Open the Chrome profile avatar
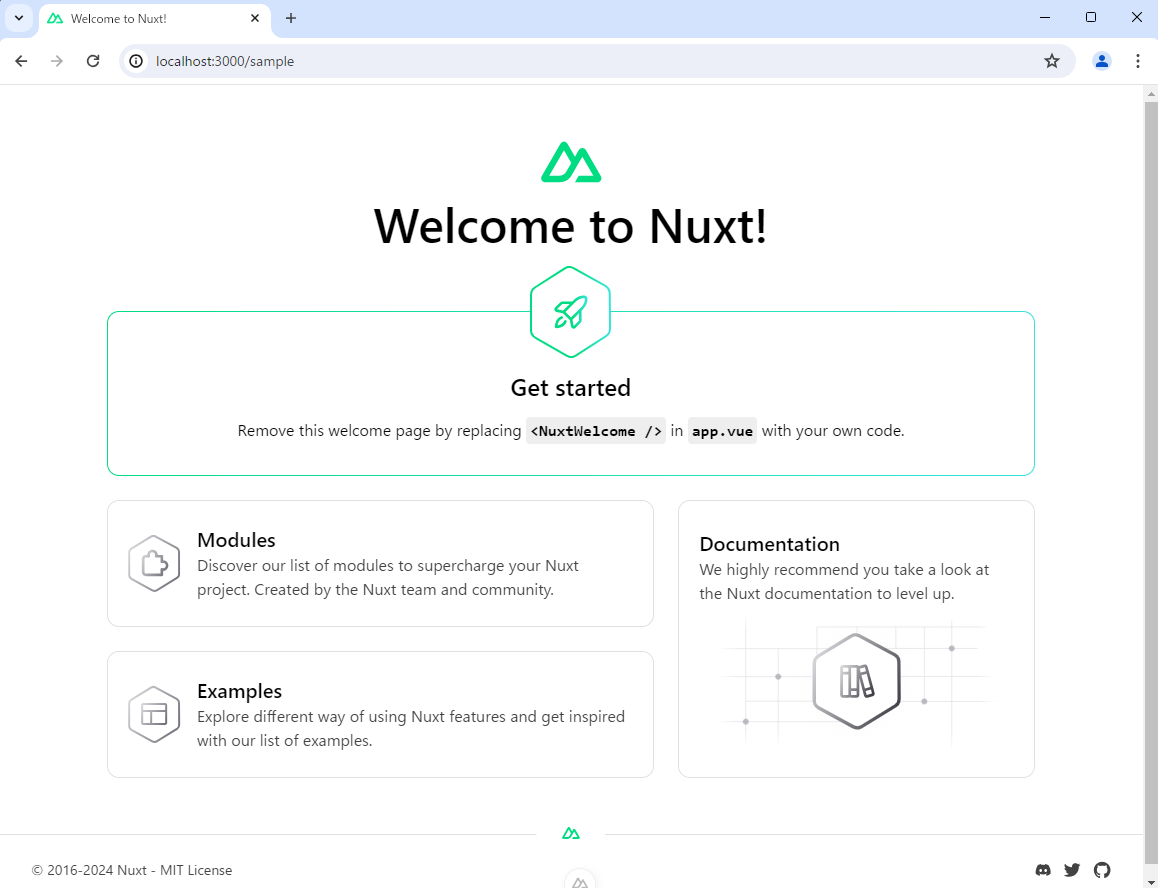Screen dimensions: 1158x888 [1101, 61]
